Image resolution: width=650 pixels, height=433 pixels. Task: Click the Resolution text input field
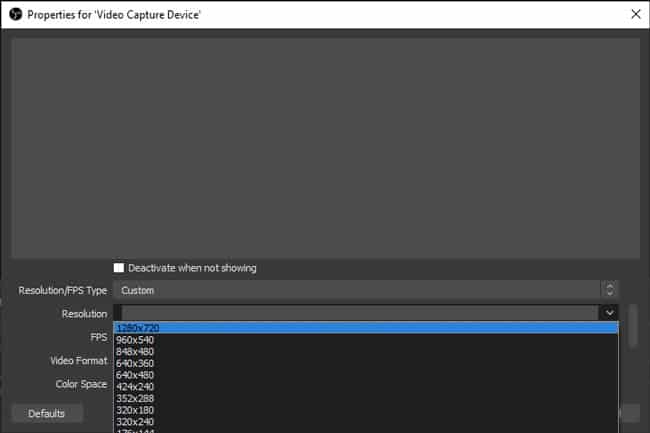(x=359, y=313)
